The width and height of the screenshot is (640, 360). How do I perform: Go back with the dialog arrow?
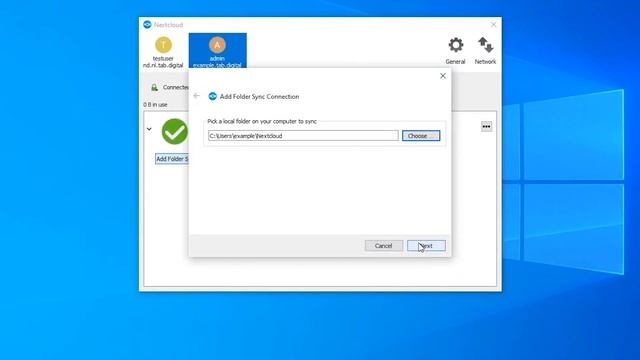pos(197,96)
